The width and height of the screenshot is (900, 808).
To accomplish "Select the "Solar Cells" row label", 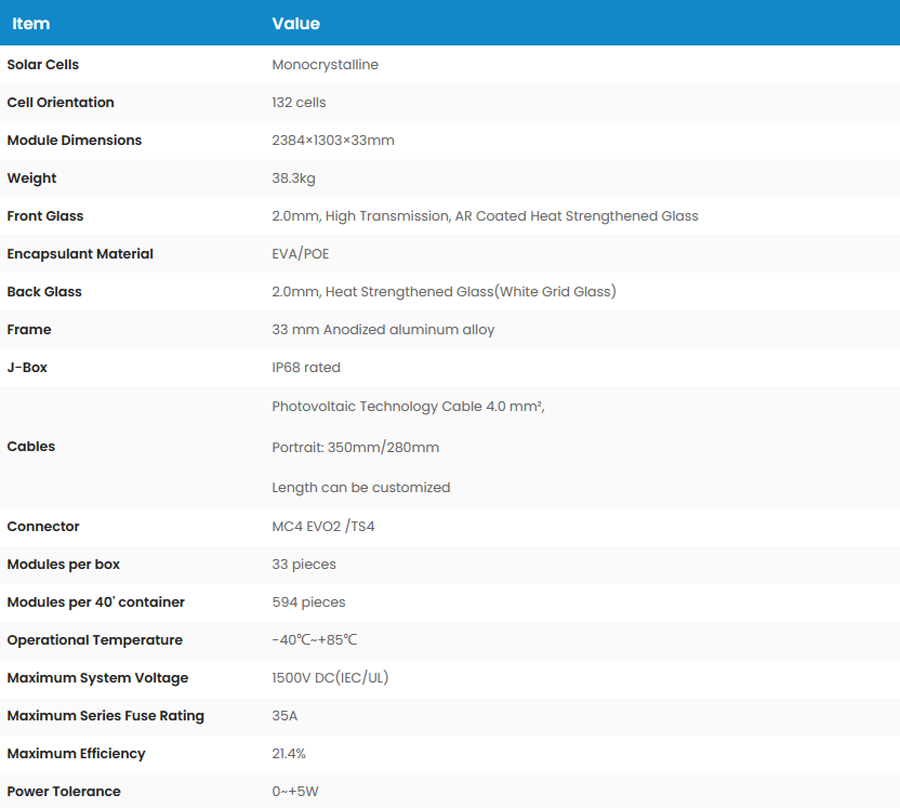I will point(43,65).
